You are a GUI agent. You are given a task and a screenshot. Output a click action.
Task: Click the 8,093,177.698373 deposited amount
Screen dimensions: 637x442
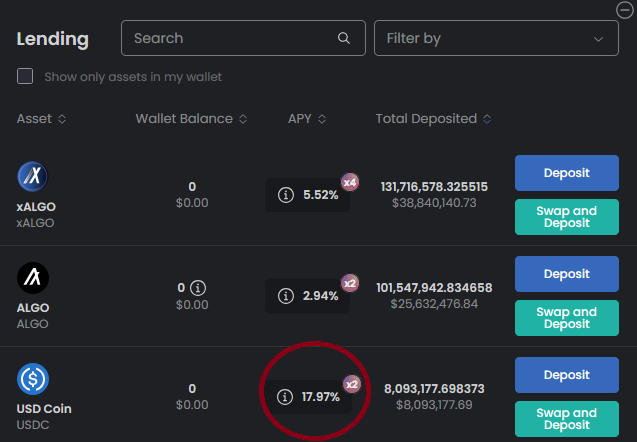click(434, 389)
